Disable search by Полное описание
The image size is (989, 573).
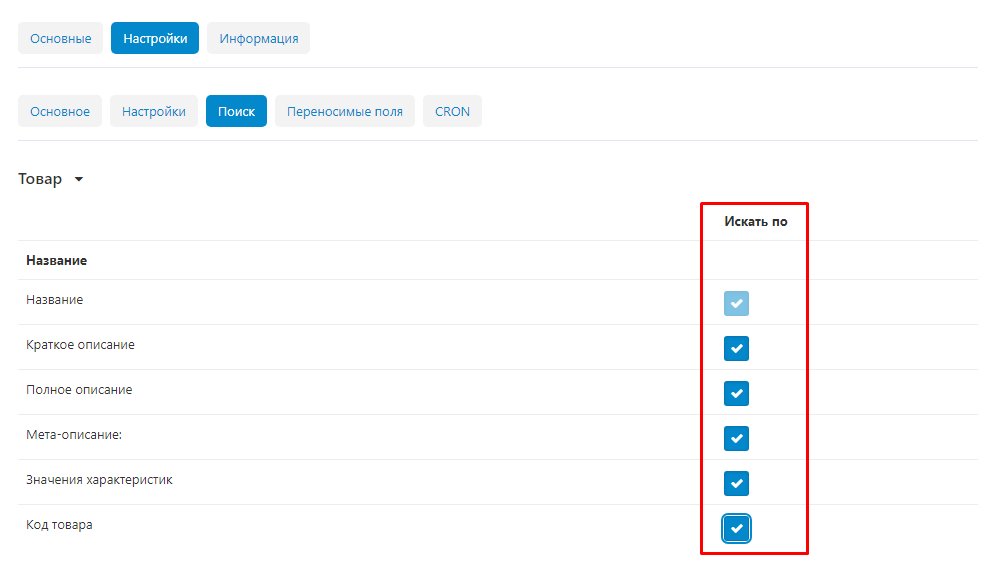[736, 393]
